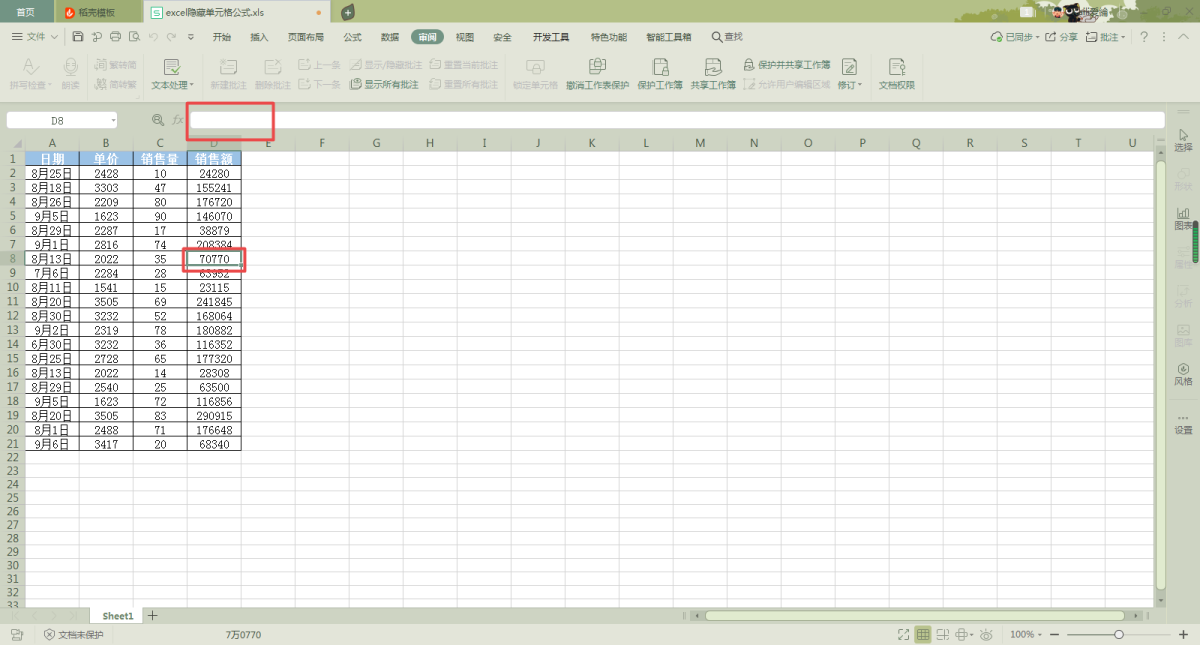Click the zoom slider handle
This screenshot has height=645, width=1200.
tap(1119, 634)
